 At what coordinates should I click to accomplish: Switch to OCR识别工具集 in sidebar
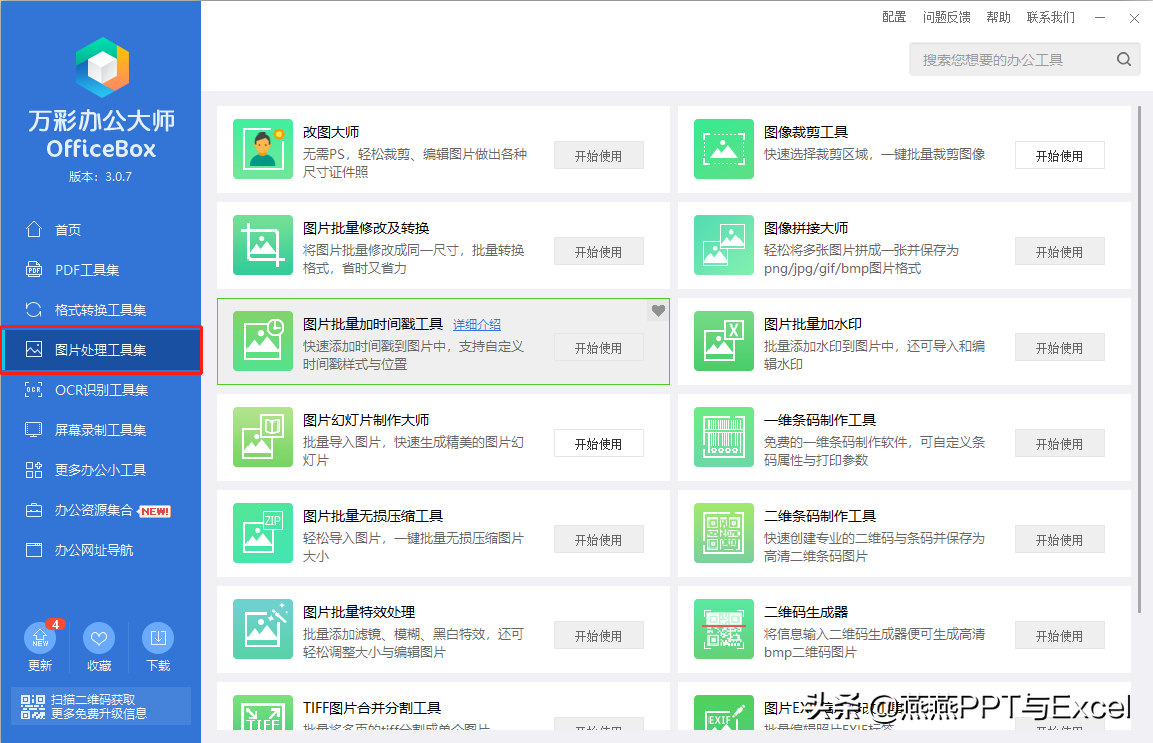100,390
